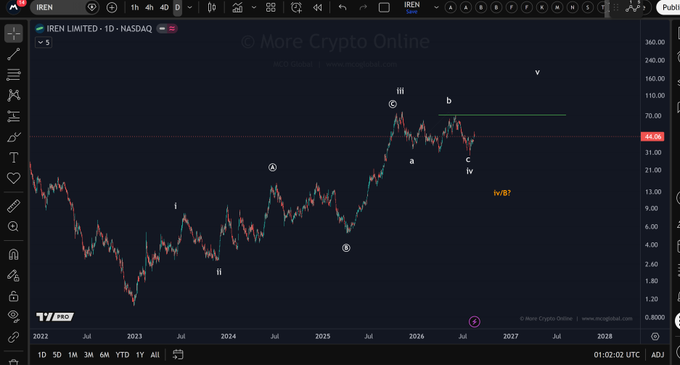Click the pink data mode indicator

pyautogui.click(x=172, y=29)
